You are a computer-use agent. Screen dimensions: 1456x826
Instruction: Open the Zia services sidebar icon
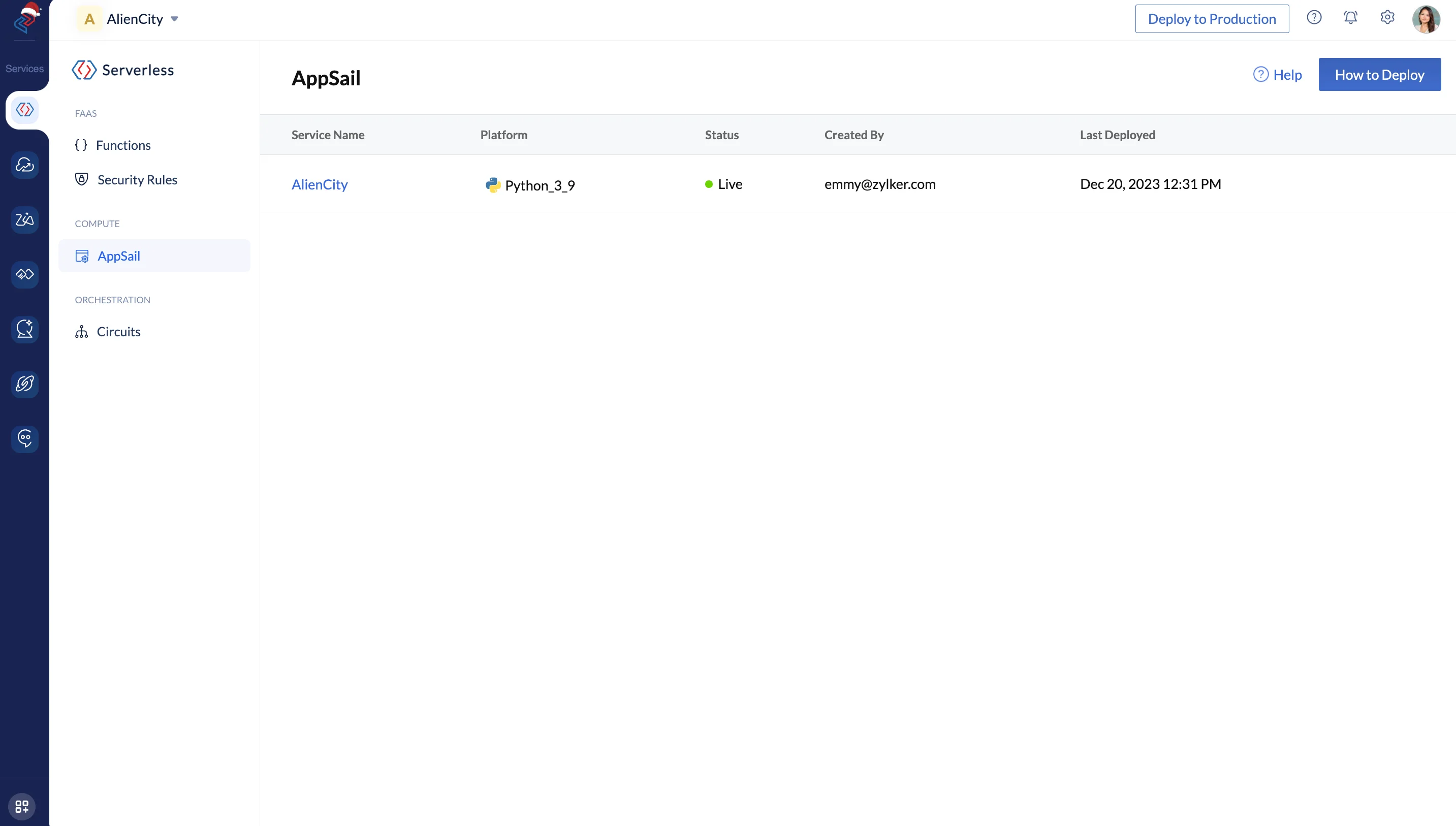(24, 219)
